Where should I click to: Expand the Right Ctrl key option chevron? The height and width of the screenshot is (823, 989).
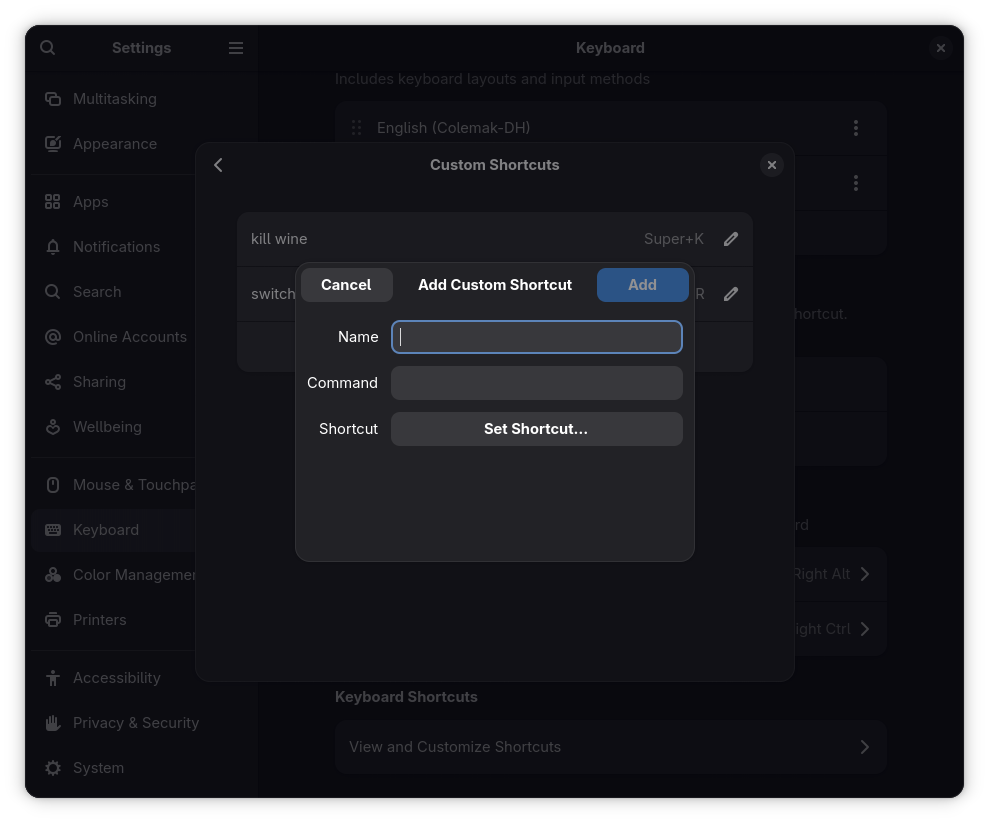click(x=865, y=629)
